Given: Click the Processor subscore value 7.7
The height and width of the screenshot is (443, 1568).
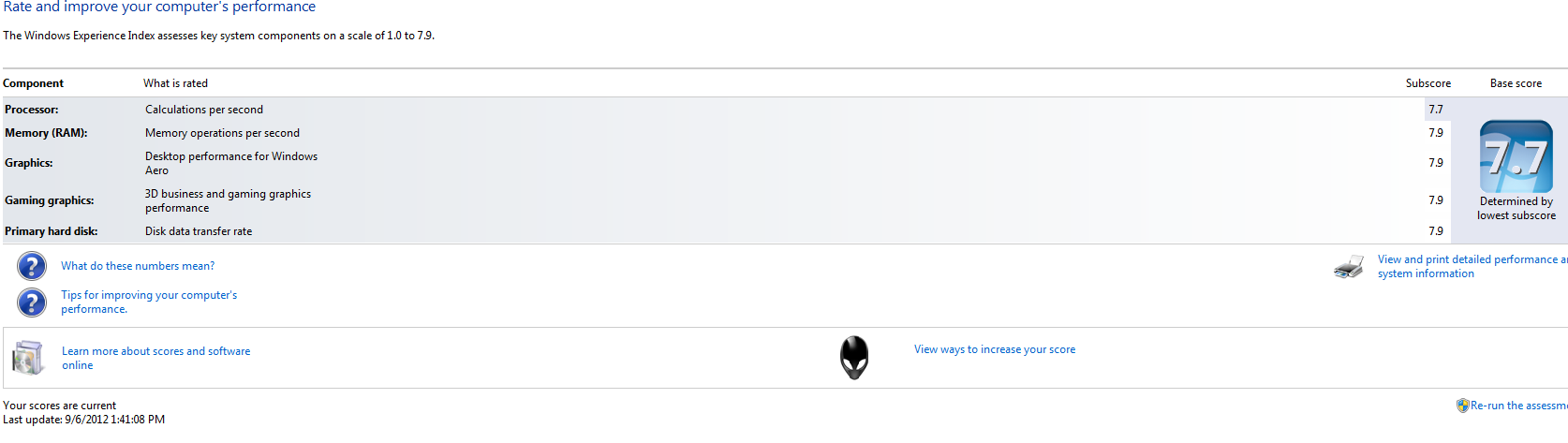Looking at the screenshot, I should pyautogui.click(x=1436, y=110).
